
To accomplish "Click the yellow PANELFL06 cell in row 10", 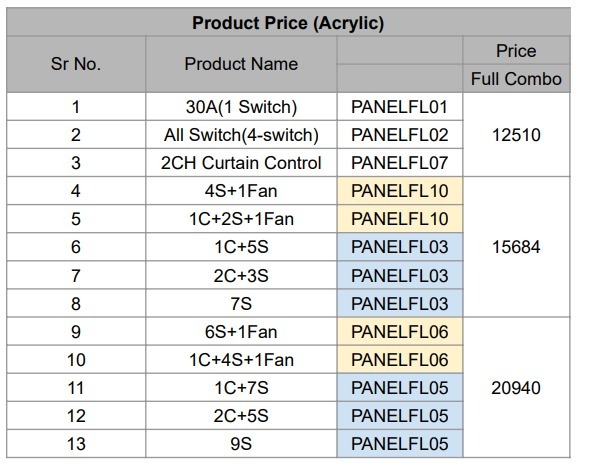I will [400, 359].
